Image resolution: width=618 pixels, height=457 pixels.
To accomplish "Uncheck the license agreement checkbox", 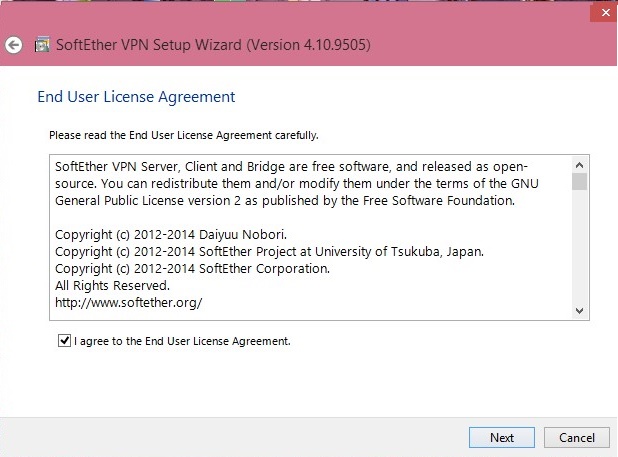I will (64, 340).
